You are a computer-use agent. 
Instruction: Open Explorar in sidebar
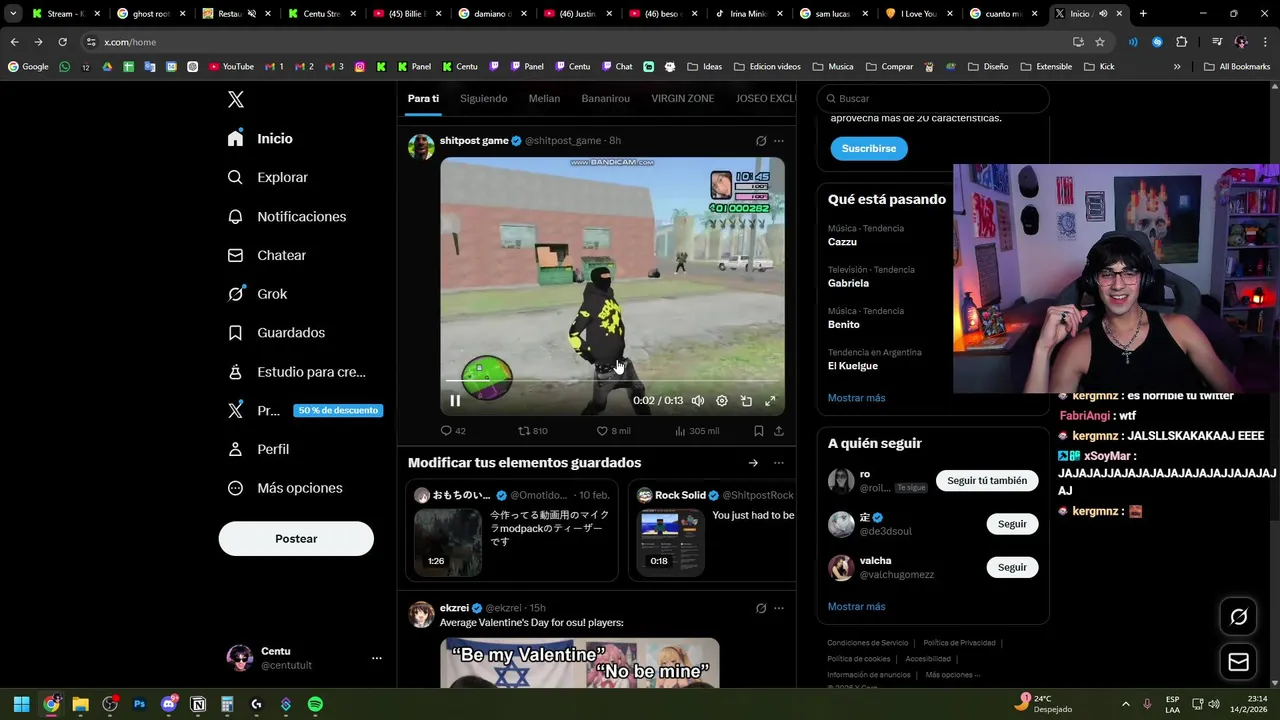click(x=267, y=177)
